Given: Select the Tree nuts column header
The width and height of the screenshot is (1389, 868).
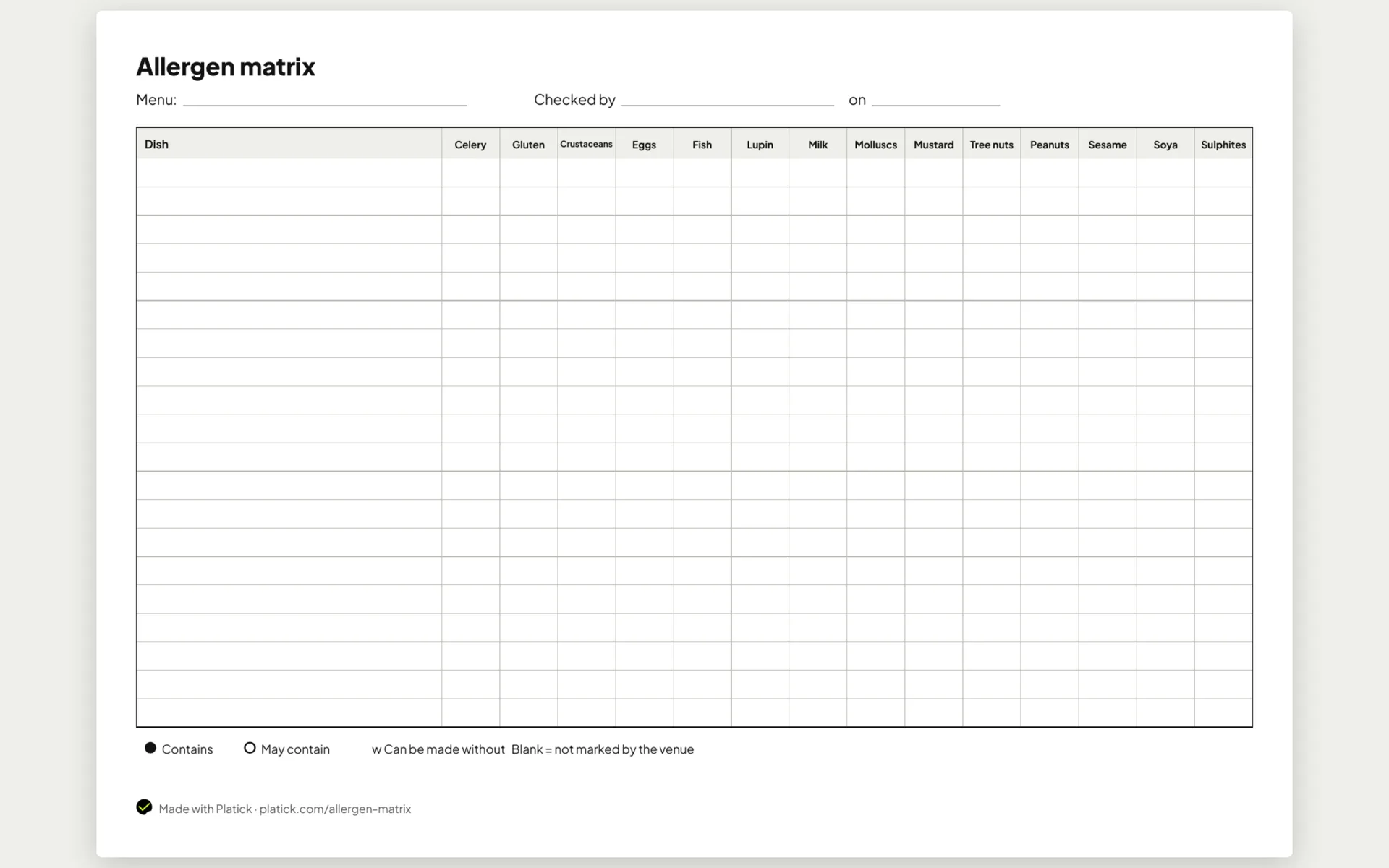Looking at the screenshot, I should click(991, 145).
